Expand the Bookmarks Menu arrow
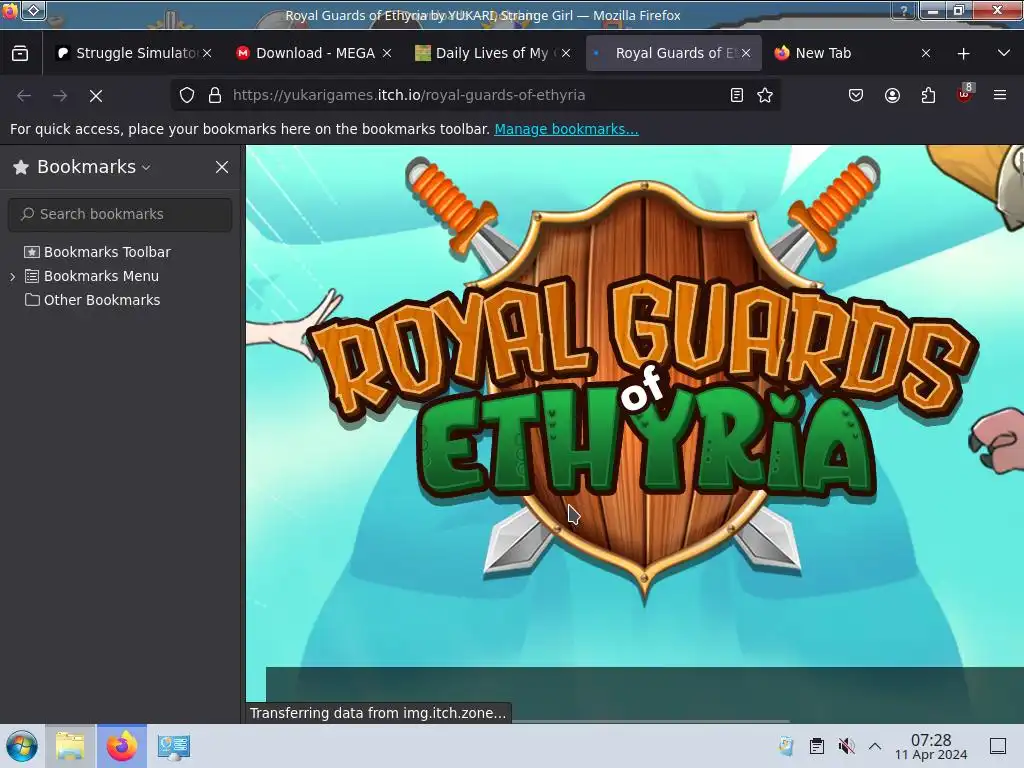1024x768 pixels. (x=12, y=277)
